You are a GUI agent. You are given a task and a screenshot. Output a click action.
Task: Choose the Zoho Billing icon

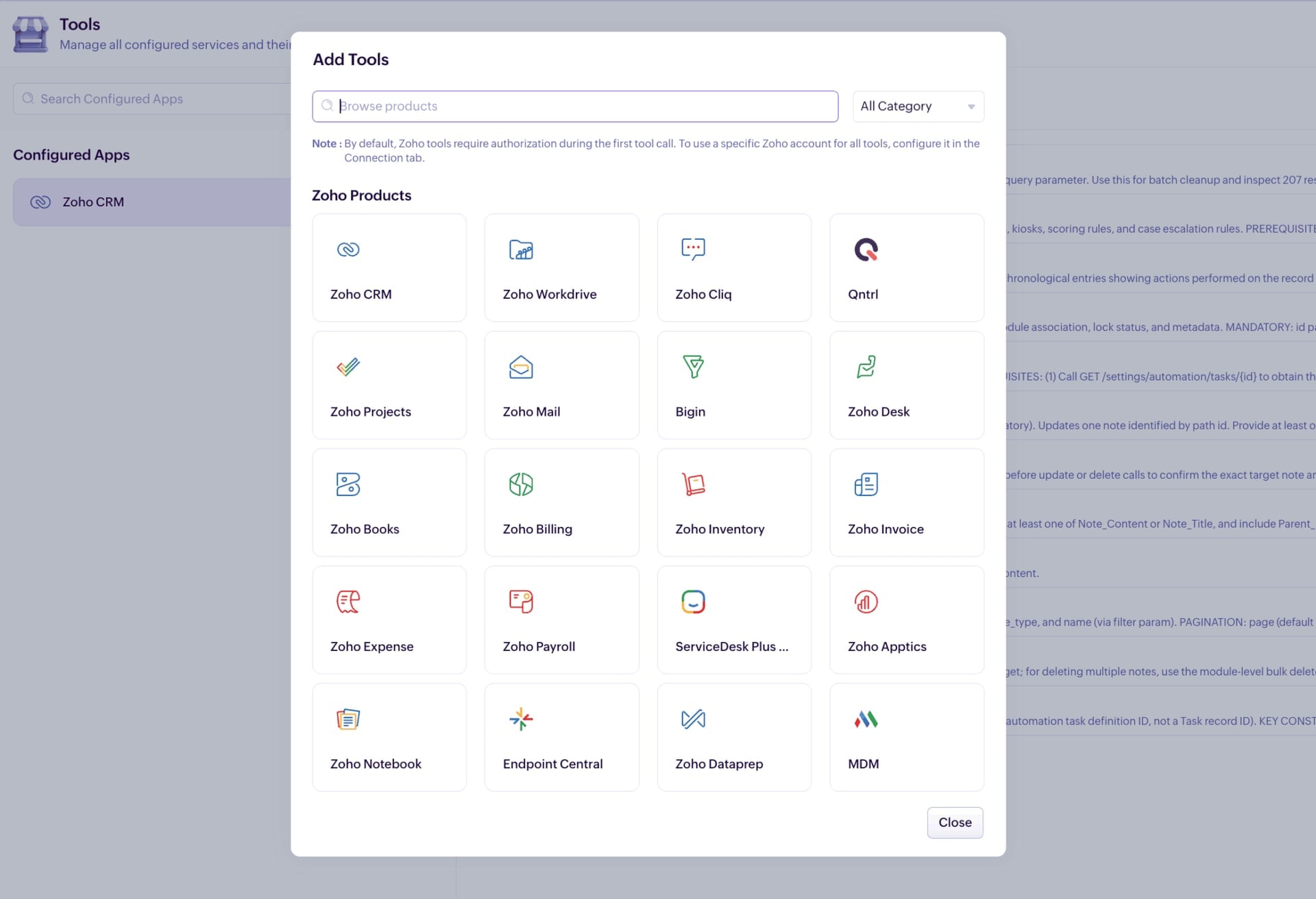pos(521,484)
